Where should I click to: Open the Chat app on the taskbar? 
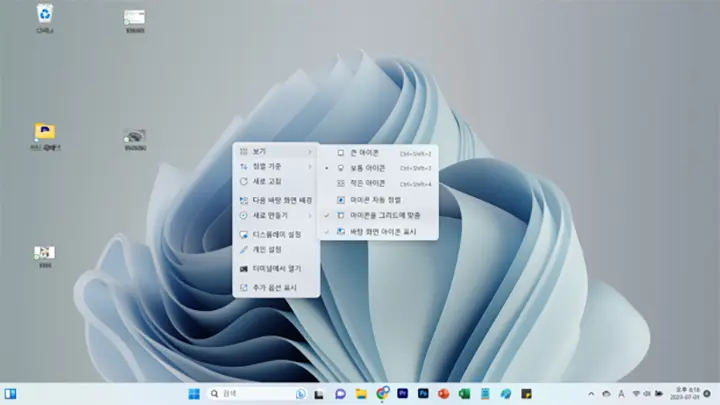point(340,394)
